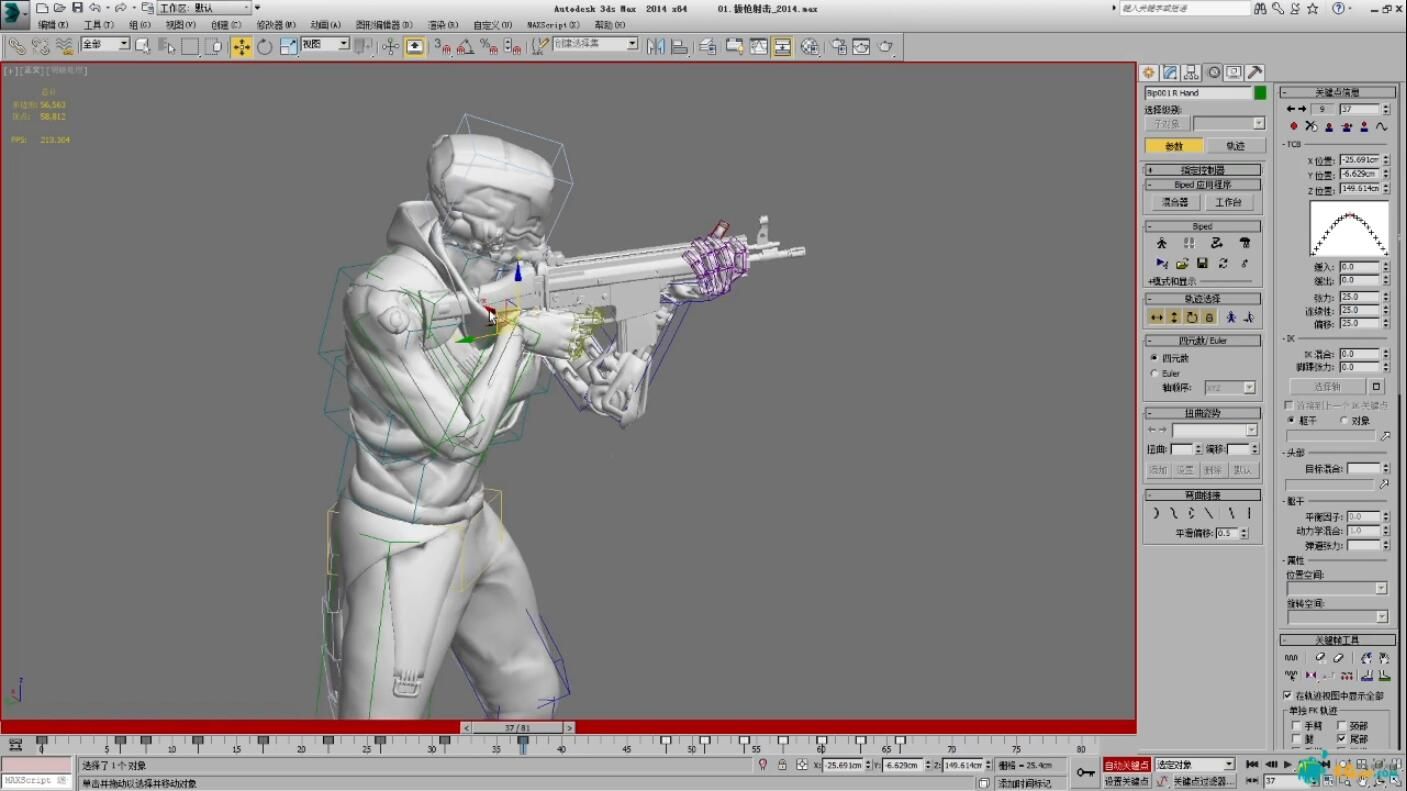1407x791 pixels.
Task: Enable the 腿 FK track checkbox
Action: [1297, 739]
